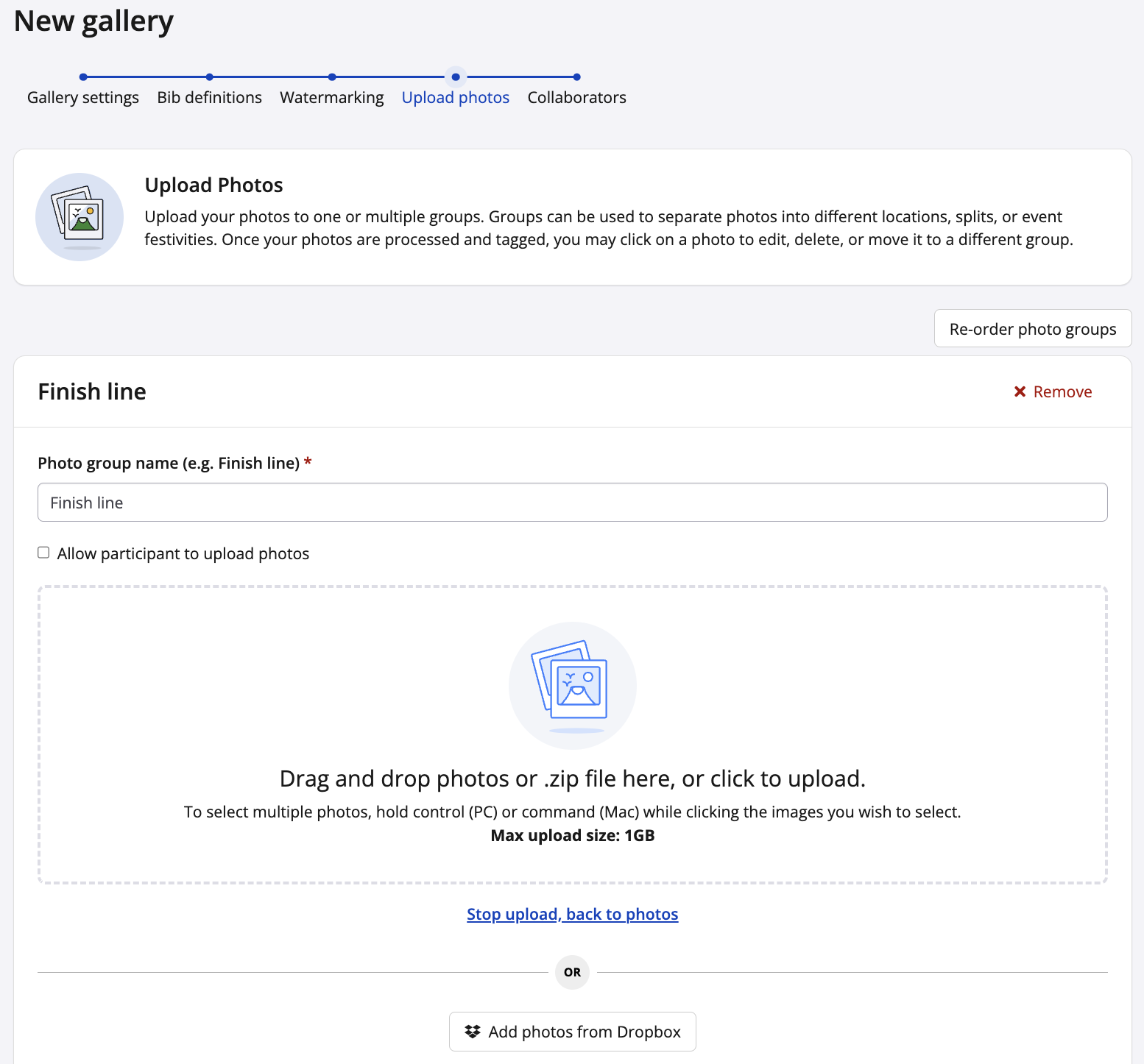
Task: Click the Watermarking step dot
Action: coord(332,77)
